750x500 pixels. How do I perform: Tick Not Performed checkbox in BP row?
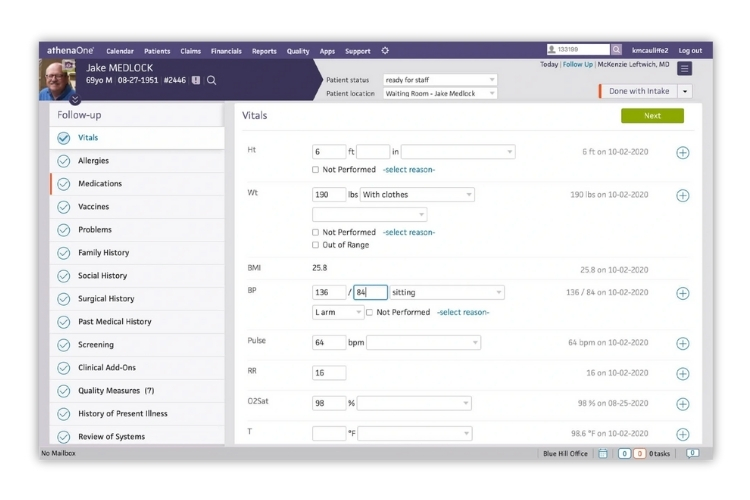click(x=370, y=312)
